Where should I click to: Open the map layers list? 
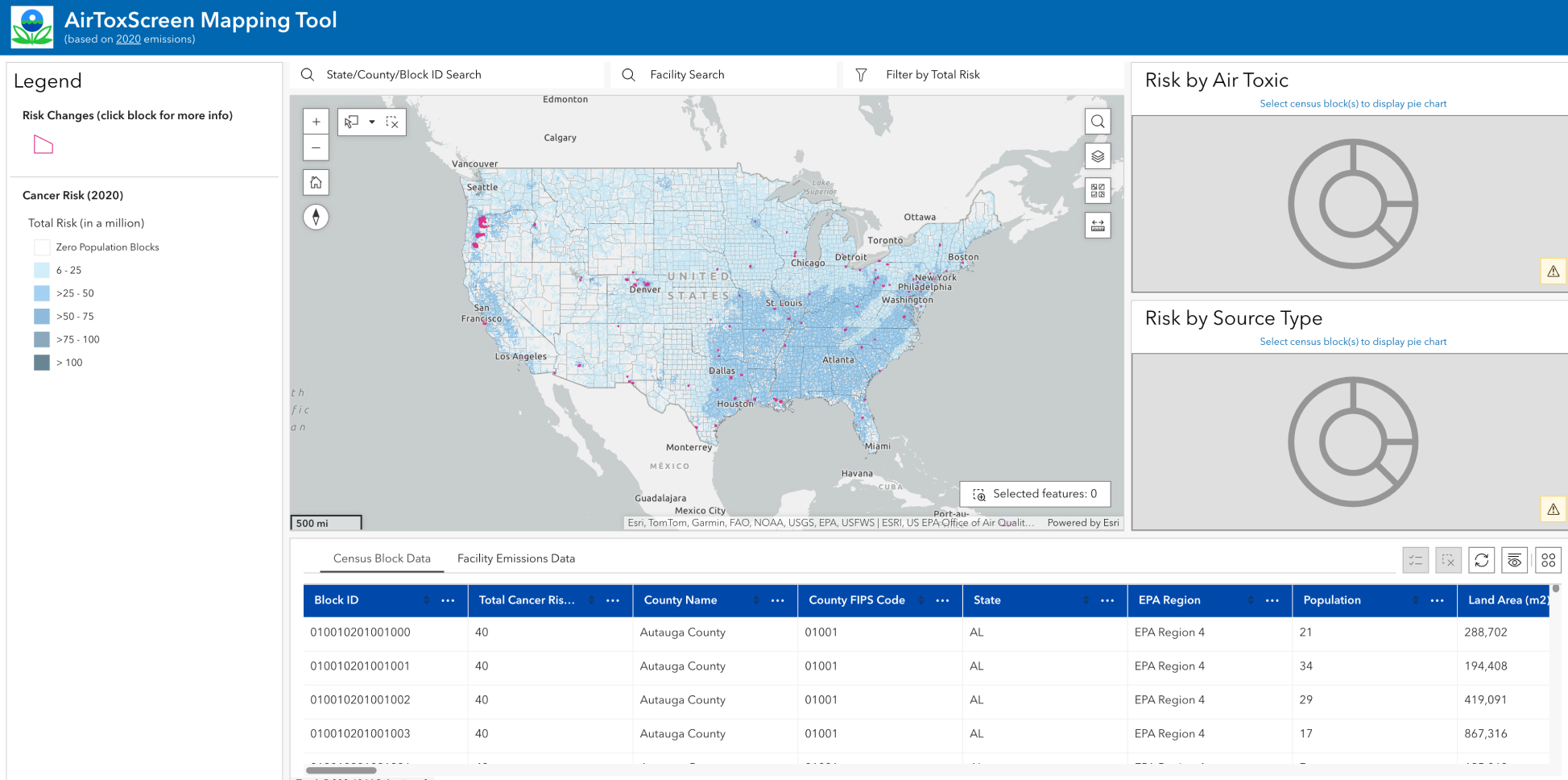tap(1098, 156)
